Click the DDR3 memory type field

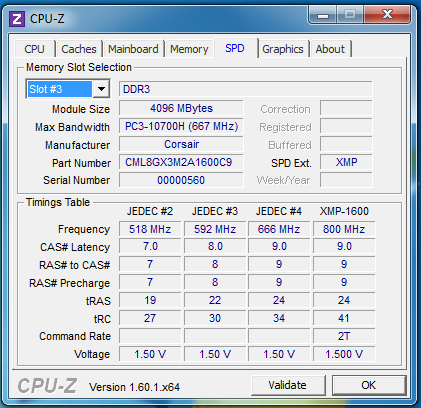[246, 89]
